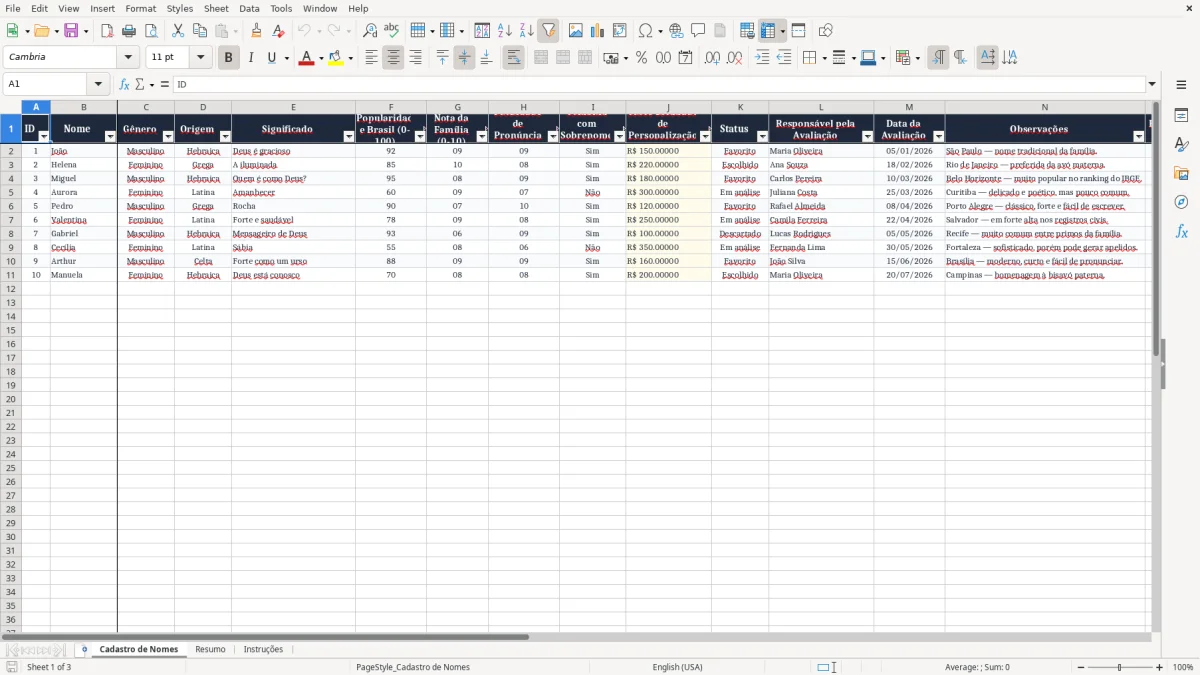Sort ascending A to Z
1200x675 pixels.
point(504,31)
